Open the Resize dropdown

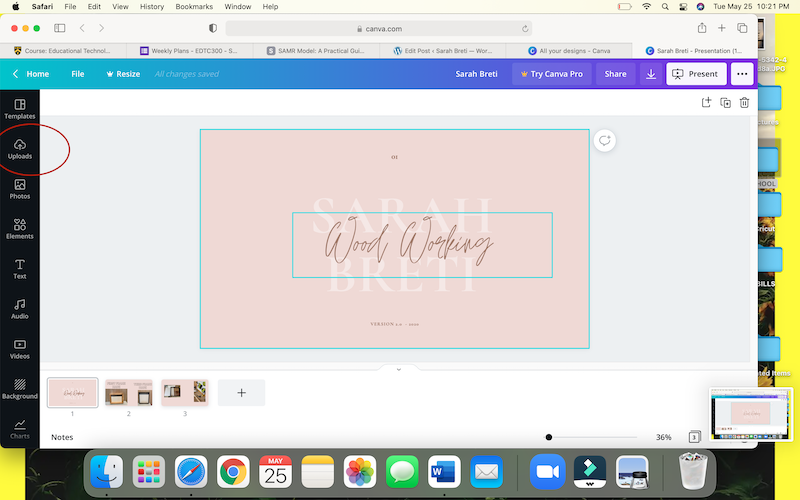coord(123,74)
